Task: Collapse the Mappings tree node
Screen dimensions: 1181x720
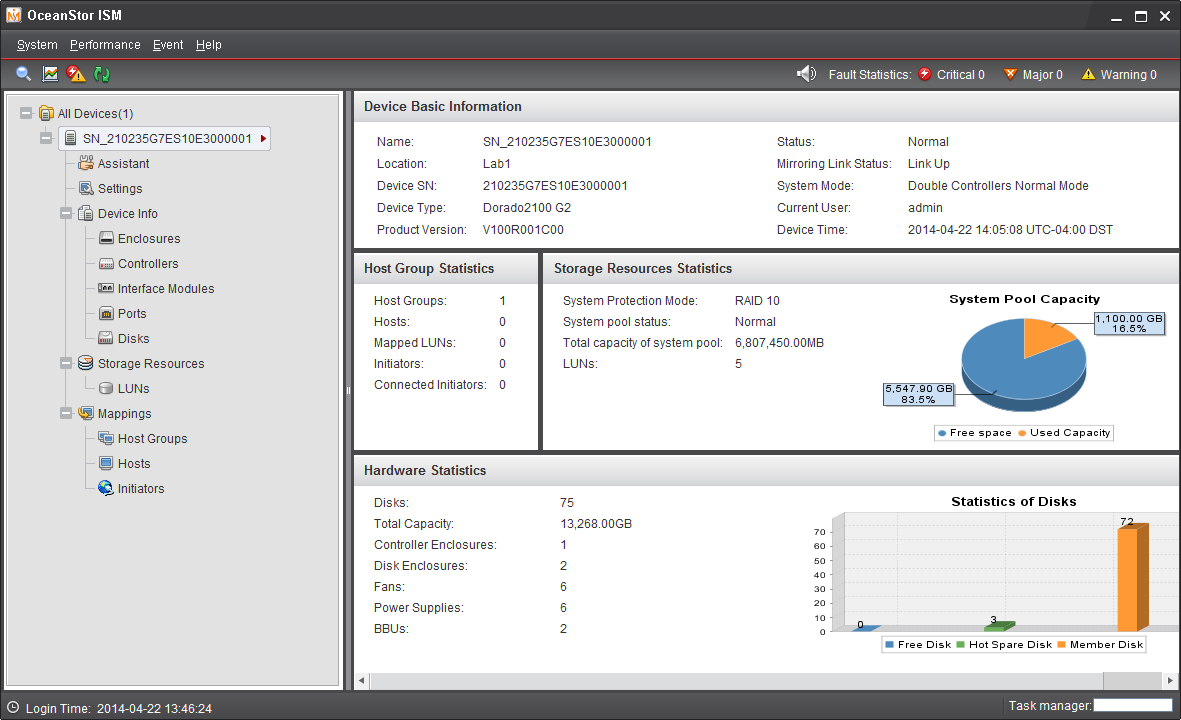Action: 66,413
